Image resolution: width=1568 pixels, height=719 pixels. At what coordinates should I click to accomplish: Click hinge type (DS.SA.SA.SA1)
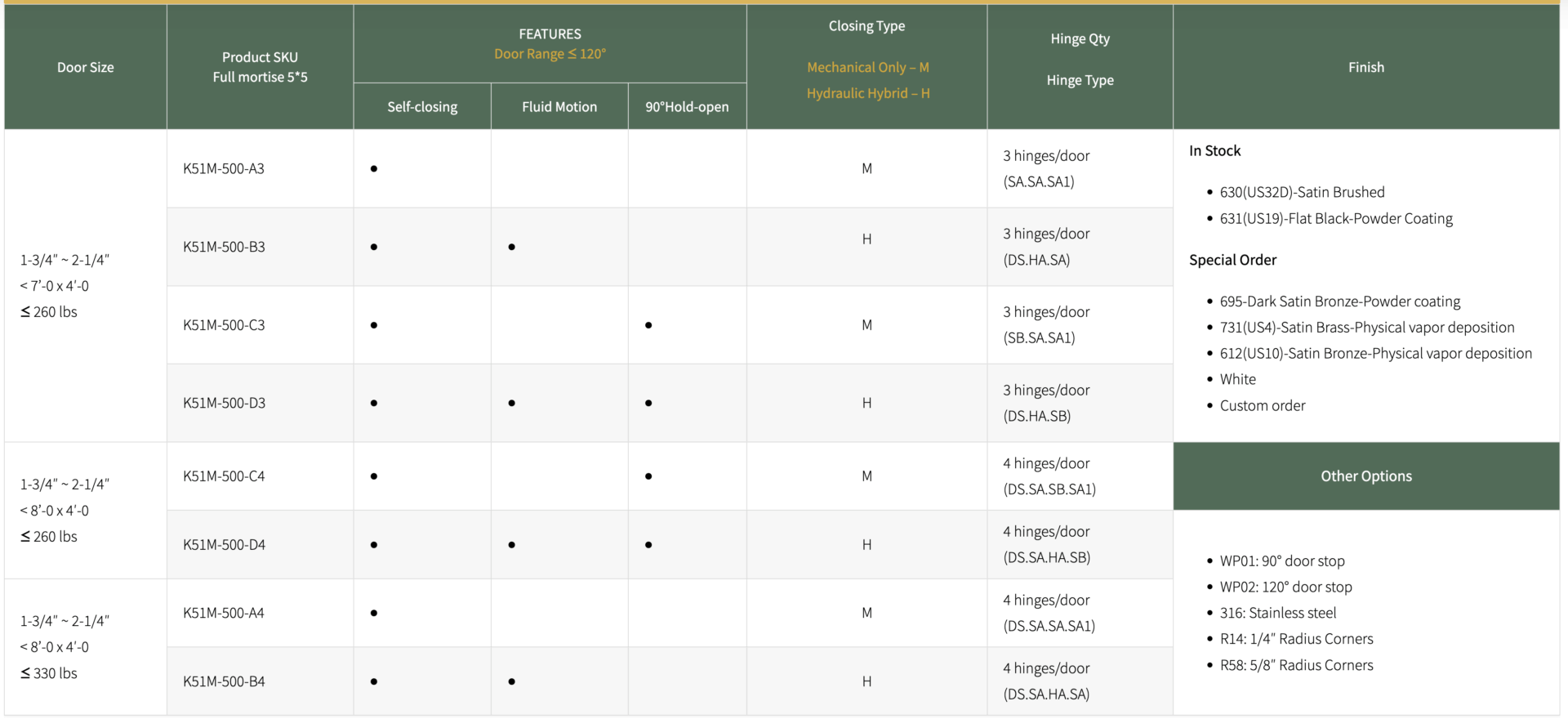pos(1049,626)
